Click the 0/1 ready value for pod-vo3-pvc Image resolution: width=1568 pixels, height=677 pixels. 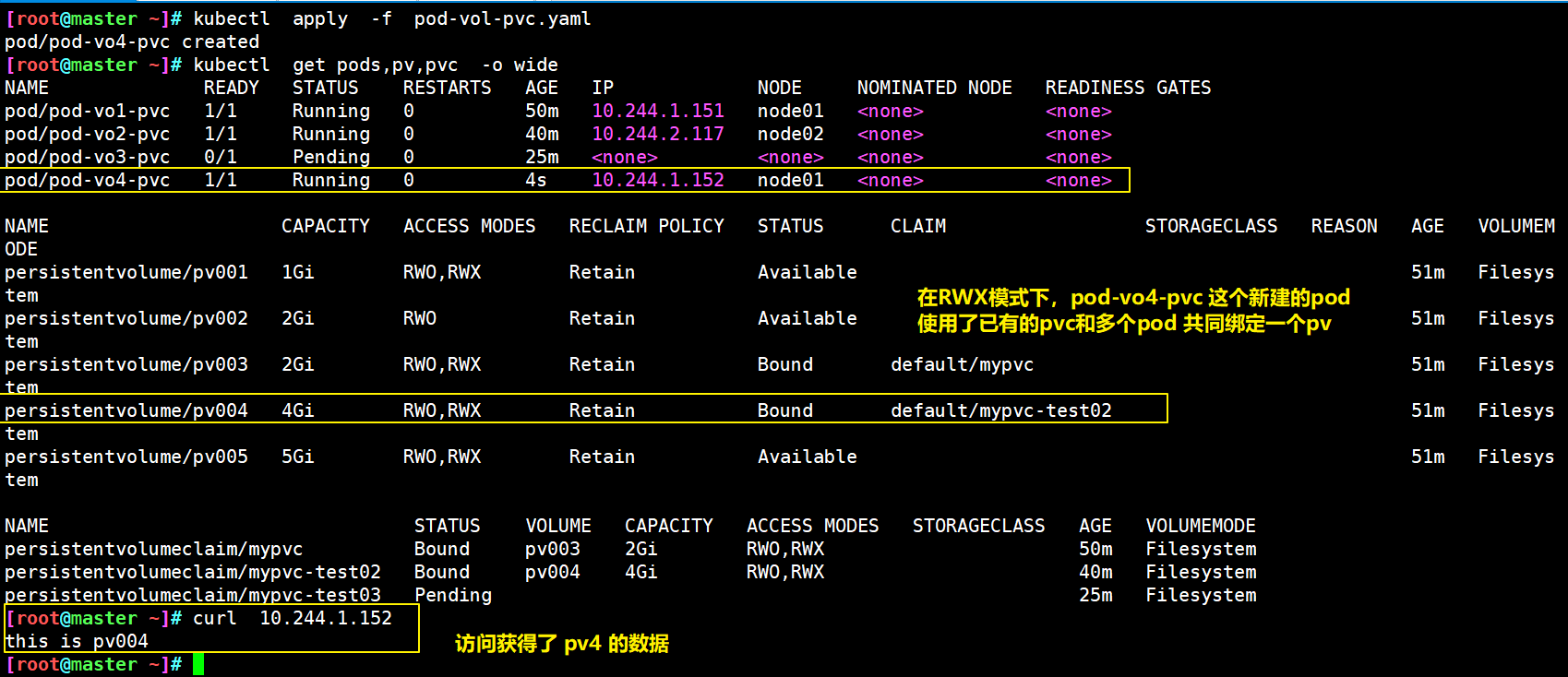coord(221,157)
